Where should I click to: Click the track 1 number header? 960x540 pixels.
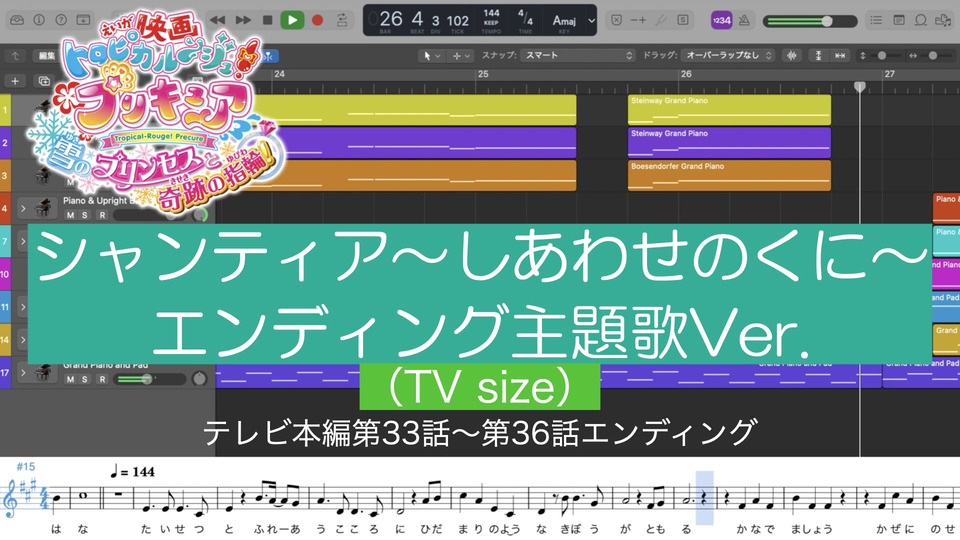click(x=5, y=110)
